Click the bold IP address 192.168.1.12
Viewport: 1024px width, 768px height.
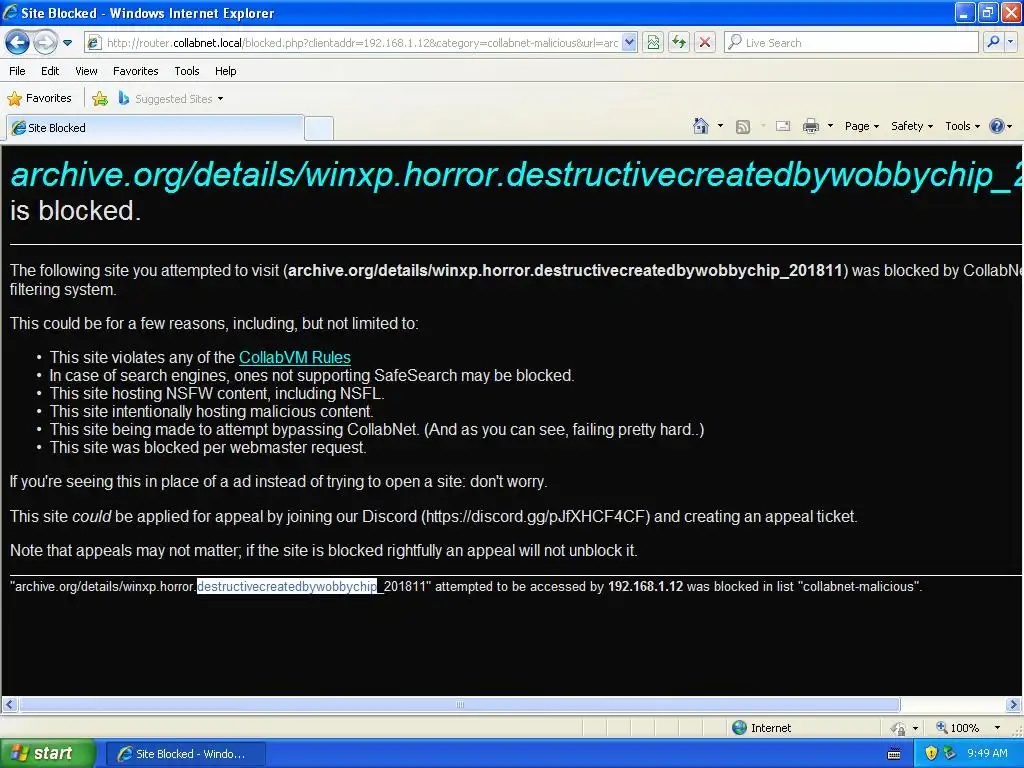645,586
